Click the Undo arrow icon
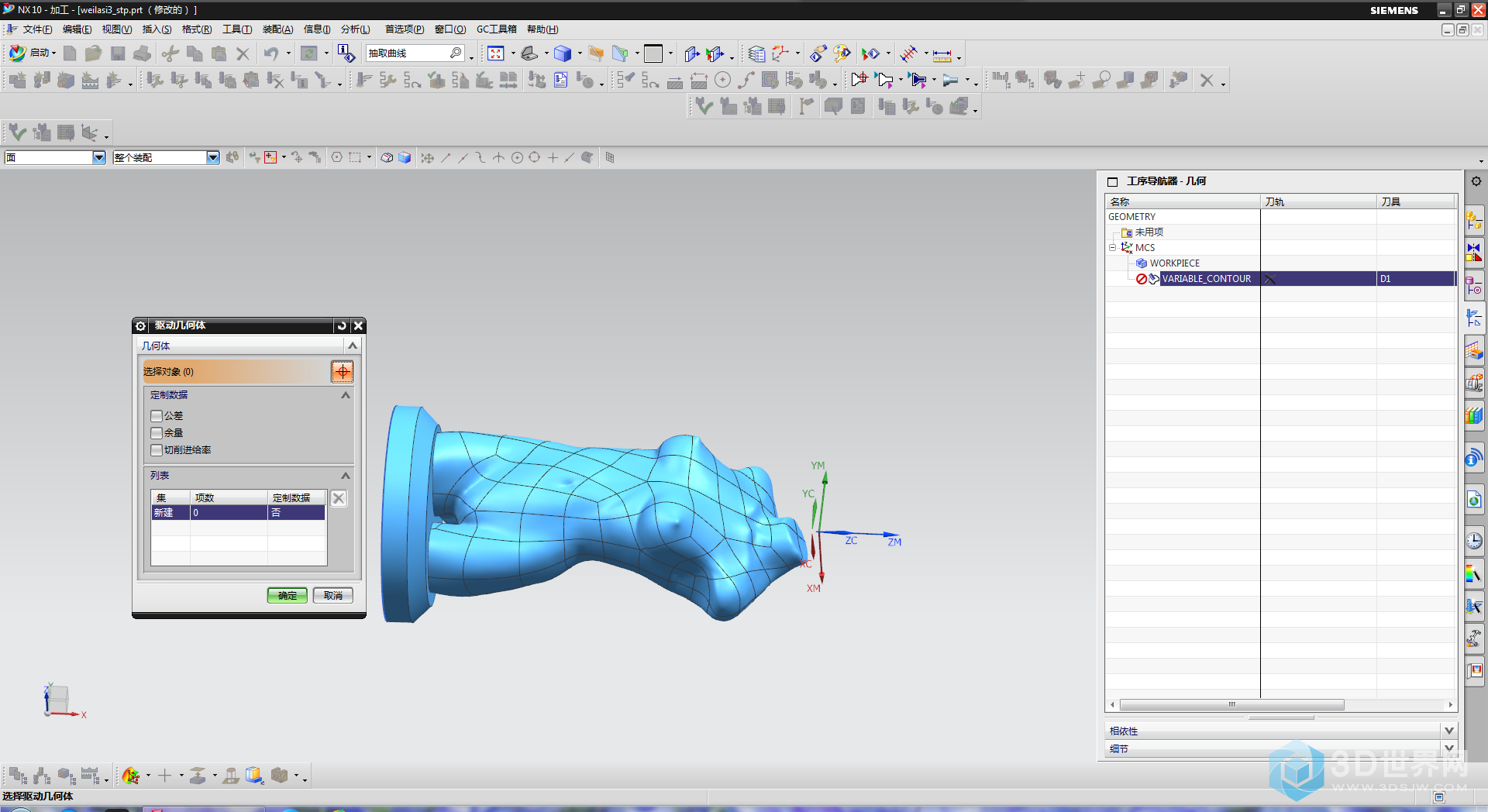1488x812 pixels. coord(270,53)
